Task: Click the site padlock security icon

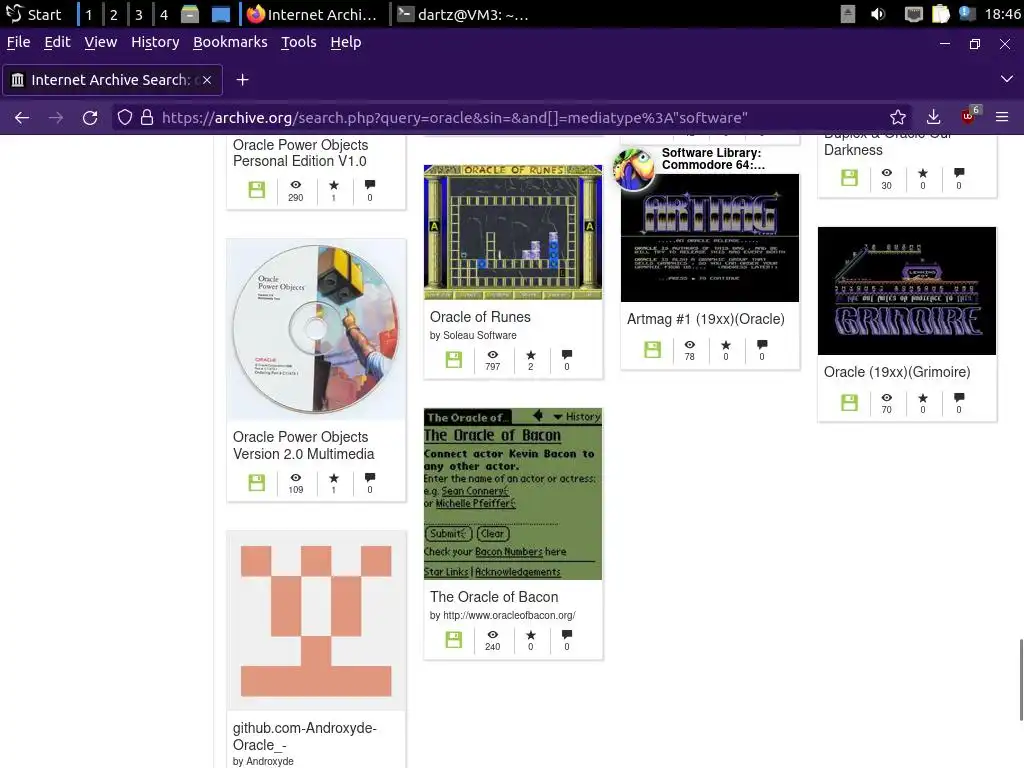Action: [x=147, y=118]
